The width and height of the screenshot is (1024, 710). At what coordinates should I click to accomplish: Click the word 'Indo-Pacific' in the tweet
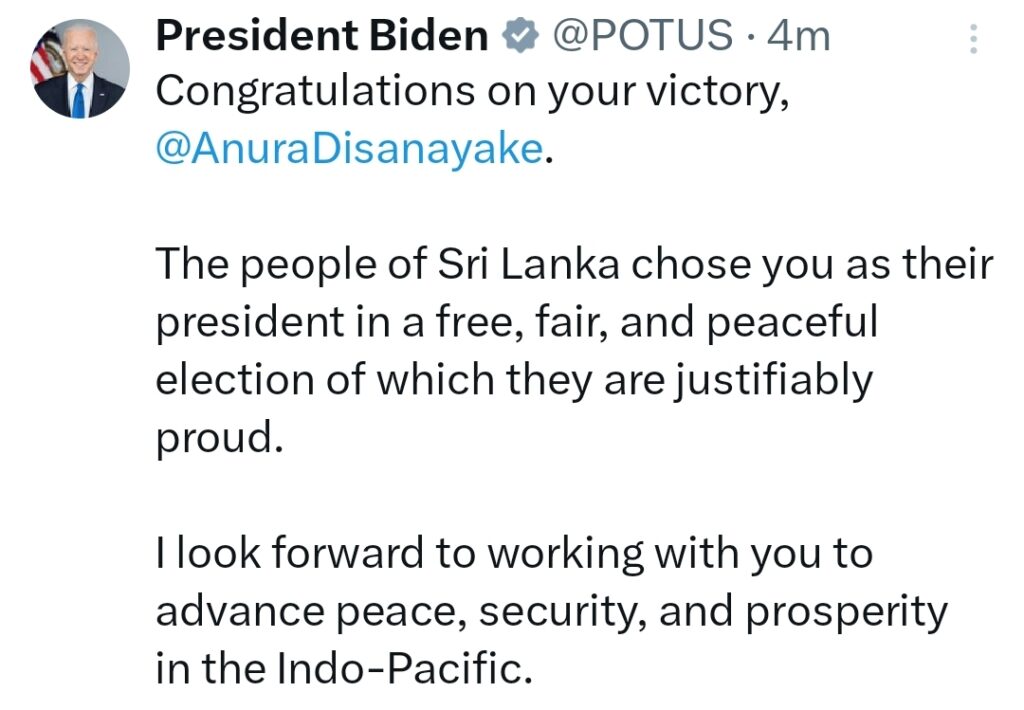coord(401,668)
